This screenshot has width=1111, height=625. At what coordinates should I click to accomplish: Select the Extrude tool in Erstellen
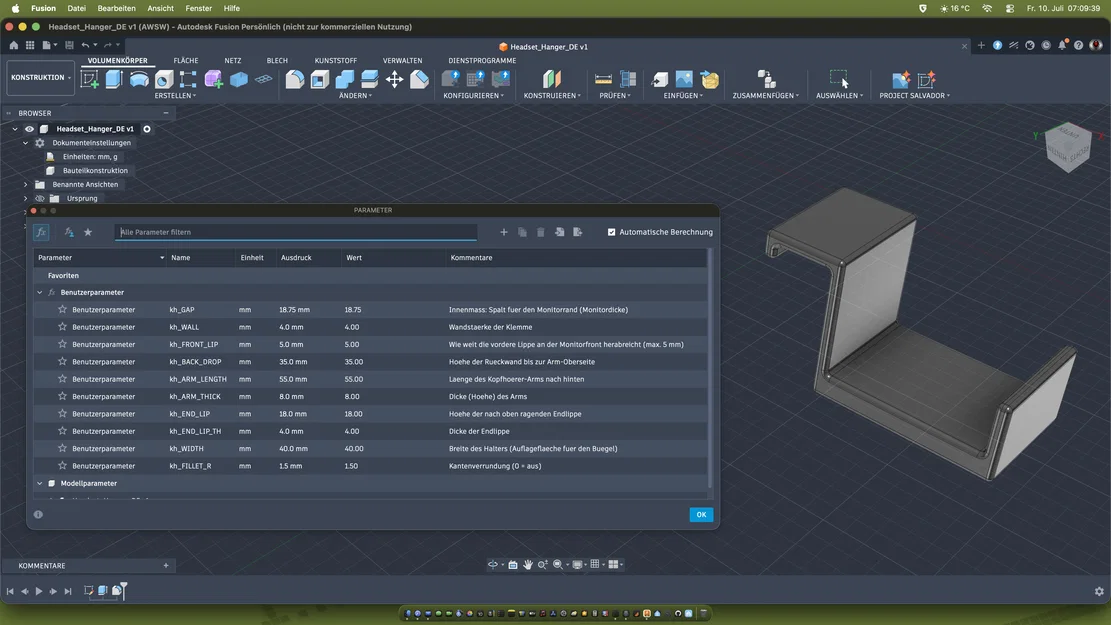(x=114, y=79)
